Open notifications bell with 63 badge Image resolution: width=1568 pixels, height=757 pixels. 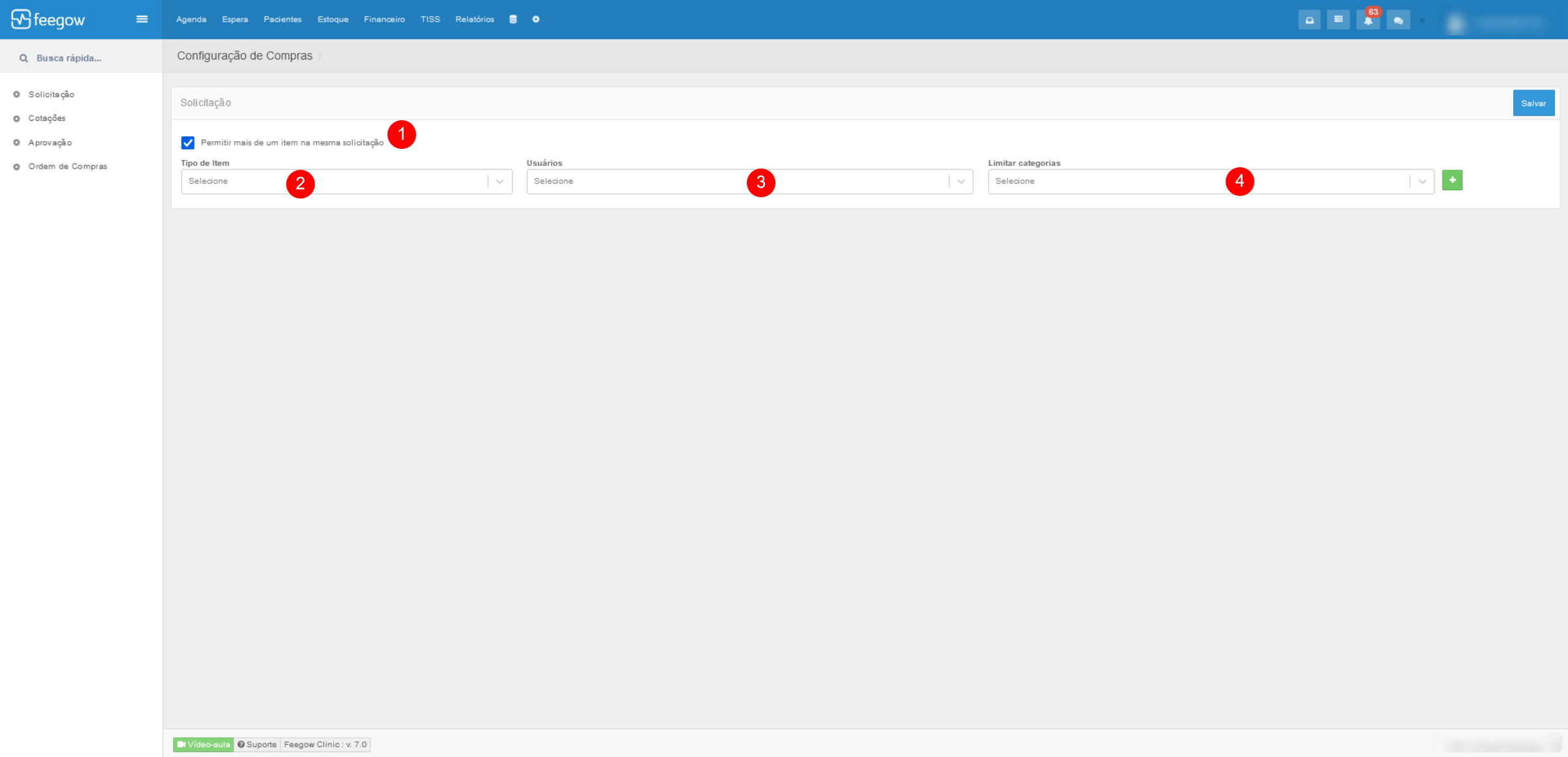coord(1368,20)
